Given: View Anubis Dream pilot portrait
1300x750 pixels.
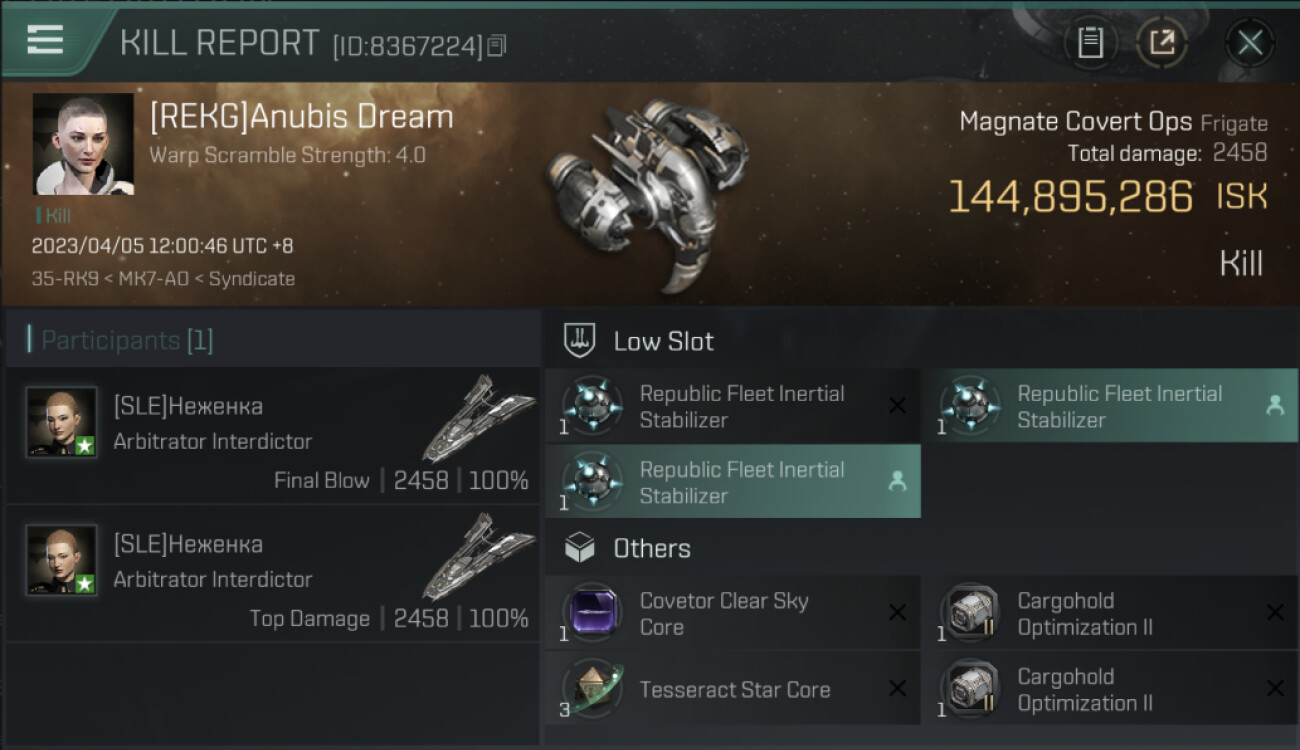Looking at the screenshot, I should tap(83, 144).
